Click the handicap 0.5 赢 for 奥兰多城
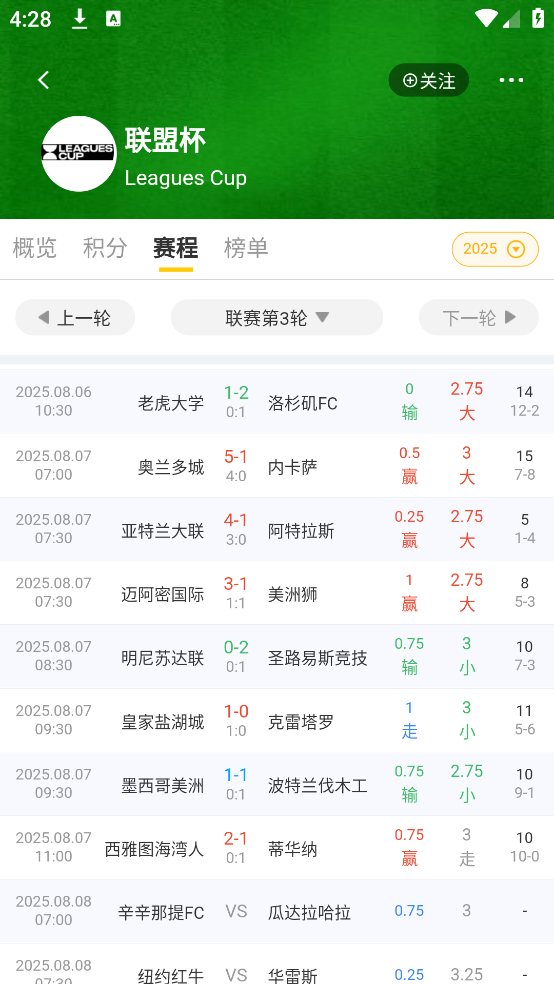The height and width of the screenshot is (984, 554). click(409, 465)
